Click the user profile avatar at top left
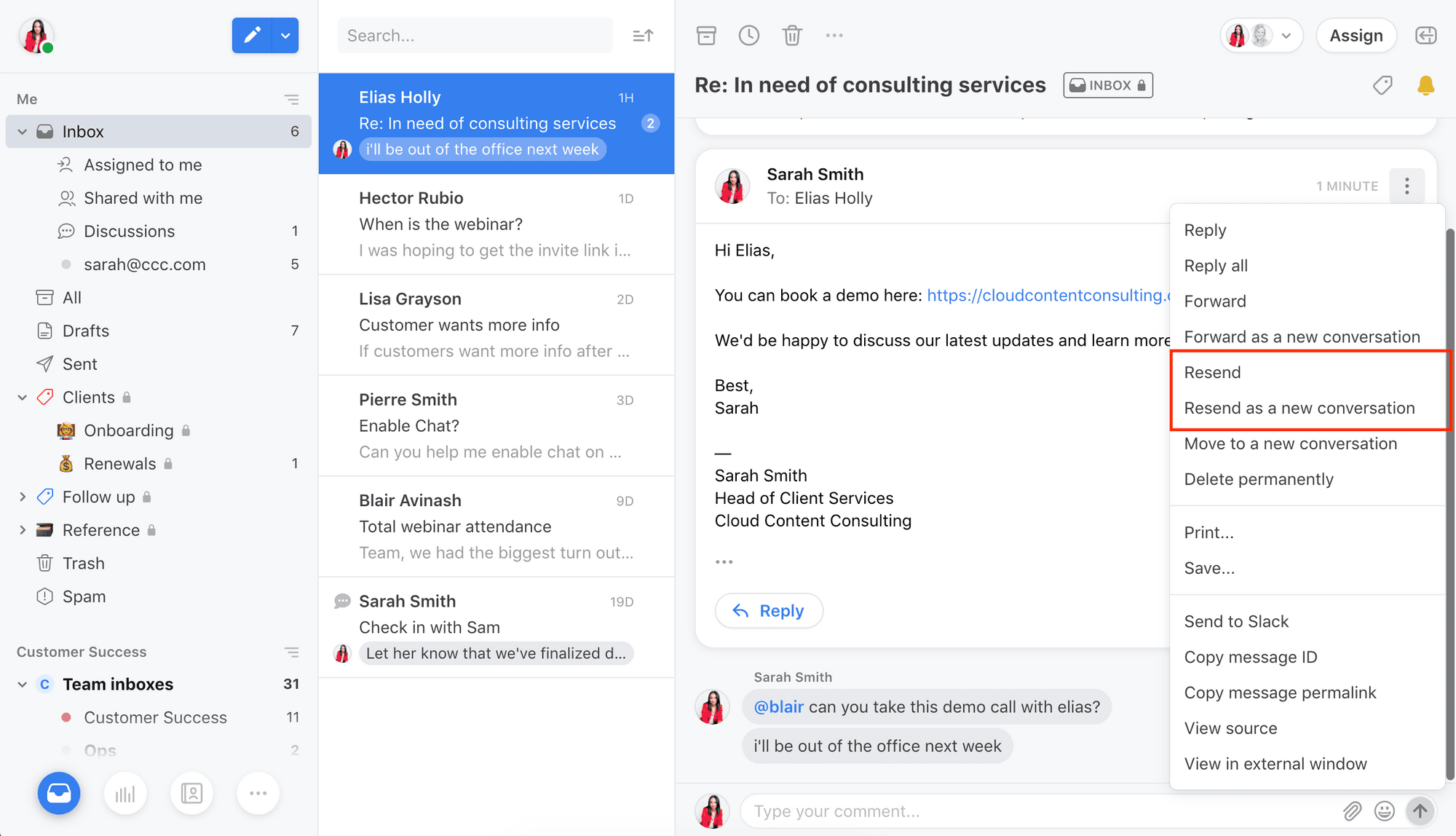Viewport: 1456px width, 836px height. (36, 36)
